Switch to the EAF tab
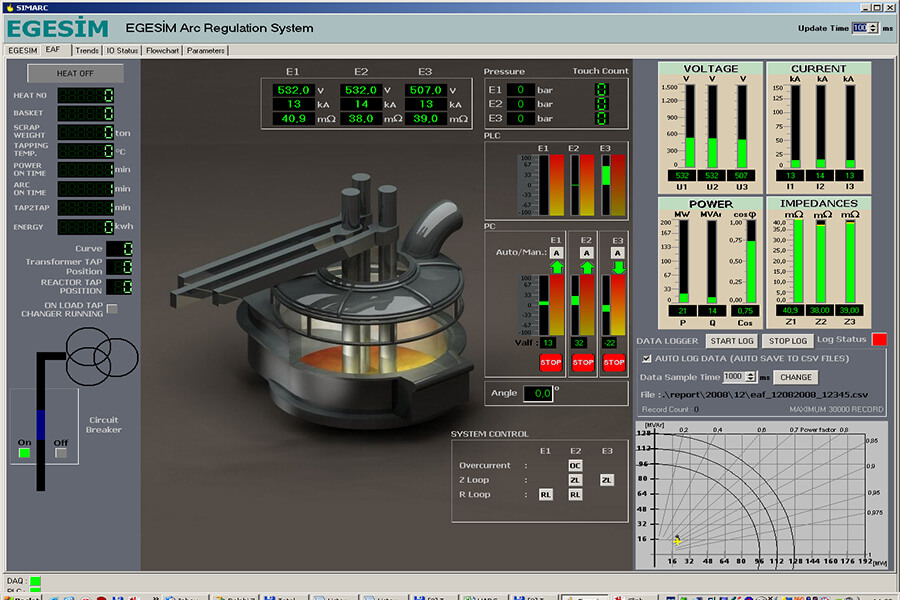The height and width of the screenshot is (600, 900). 53,50
